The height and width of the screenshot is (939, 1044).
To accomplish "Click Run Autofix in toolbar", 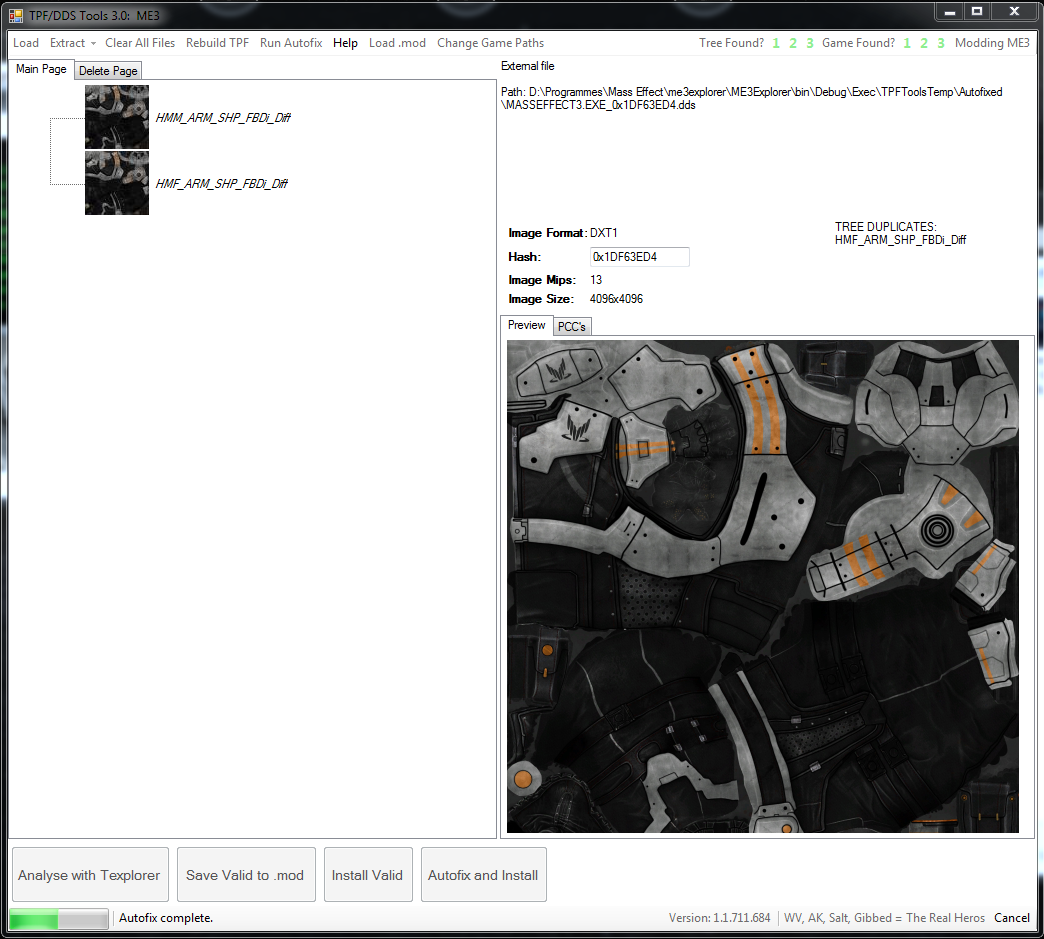I will pos(291,43).
